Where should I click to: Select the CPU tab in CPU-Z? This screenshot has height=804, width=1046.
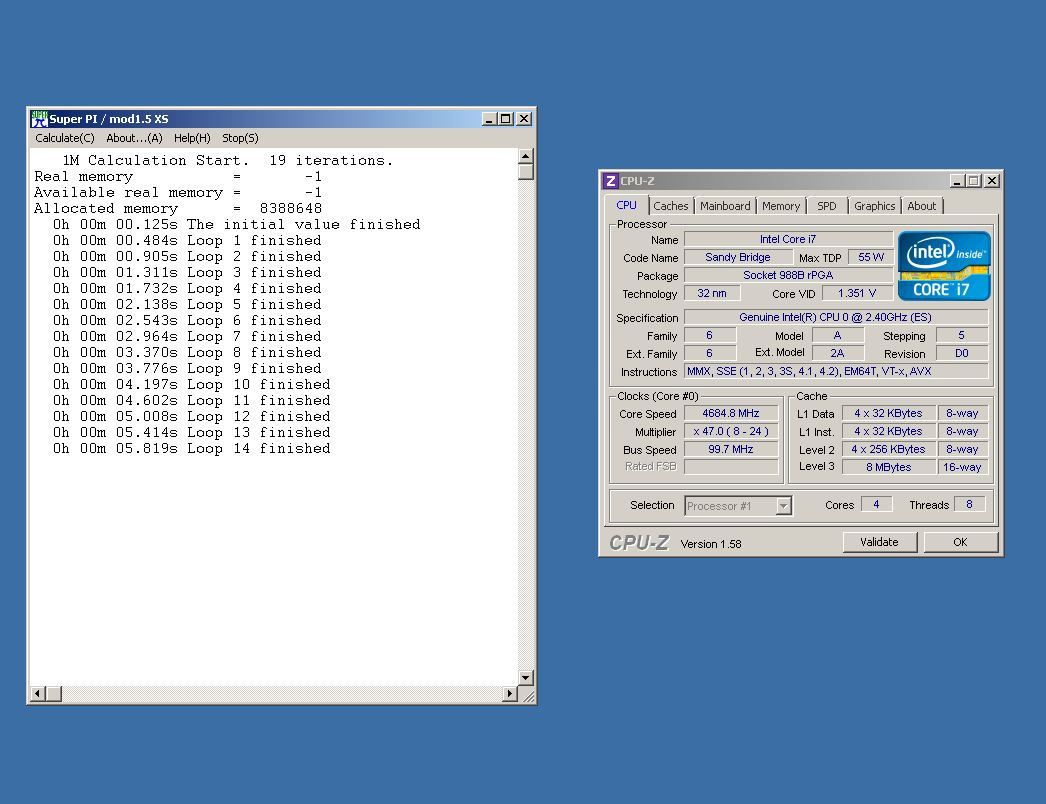(626, 206)
